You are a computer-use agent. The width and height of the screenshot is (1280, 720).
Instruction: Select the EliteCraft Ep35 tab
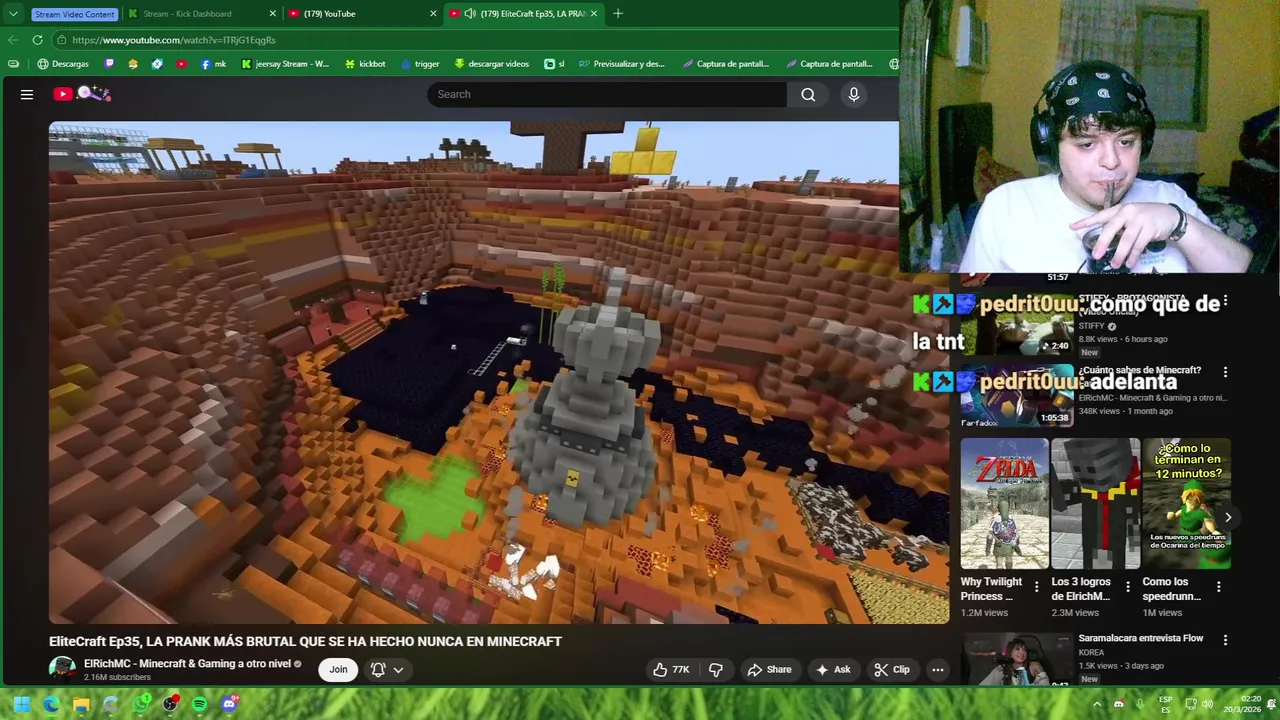pos(523,14)
